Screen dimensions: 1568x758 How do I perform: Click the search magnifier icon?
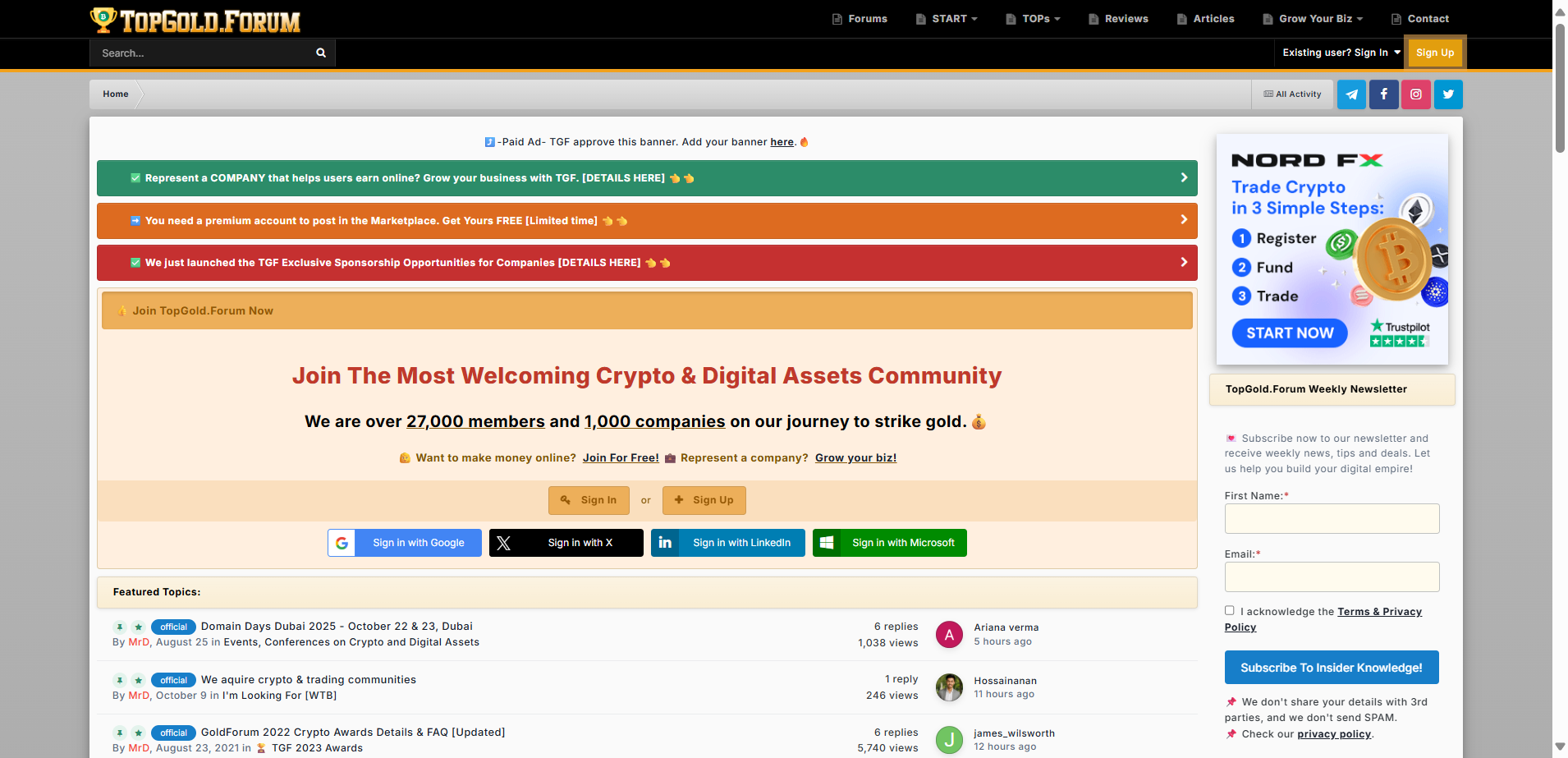pyautogui.click(x=321, y=53)
